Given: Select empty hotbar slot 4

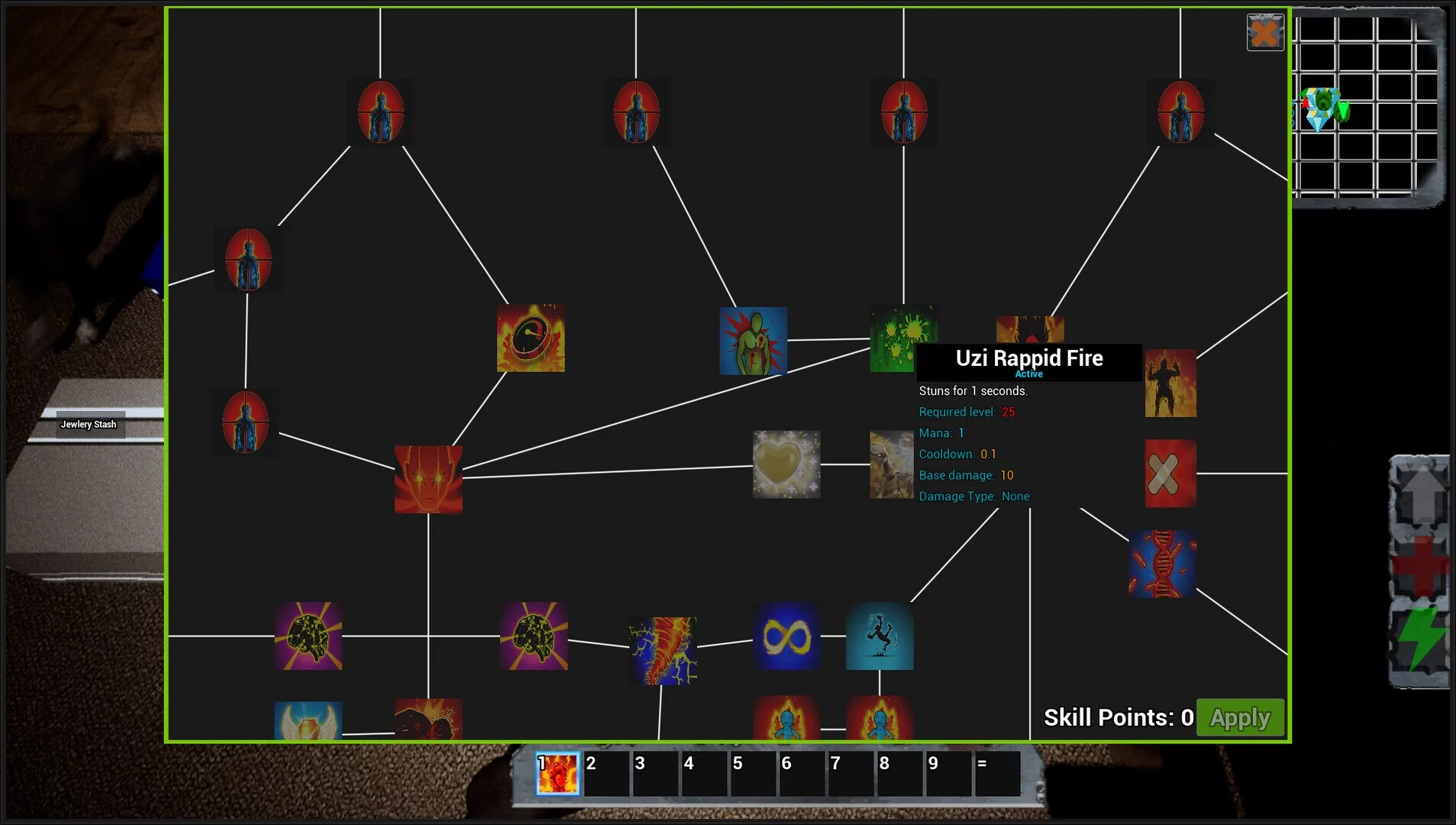Looking at the screenshot, I should click(x=704, y=773).
